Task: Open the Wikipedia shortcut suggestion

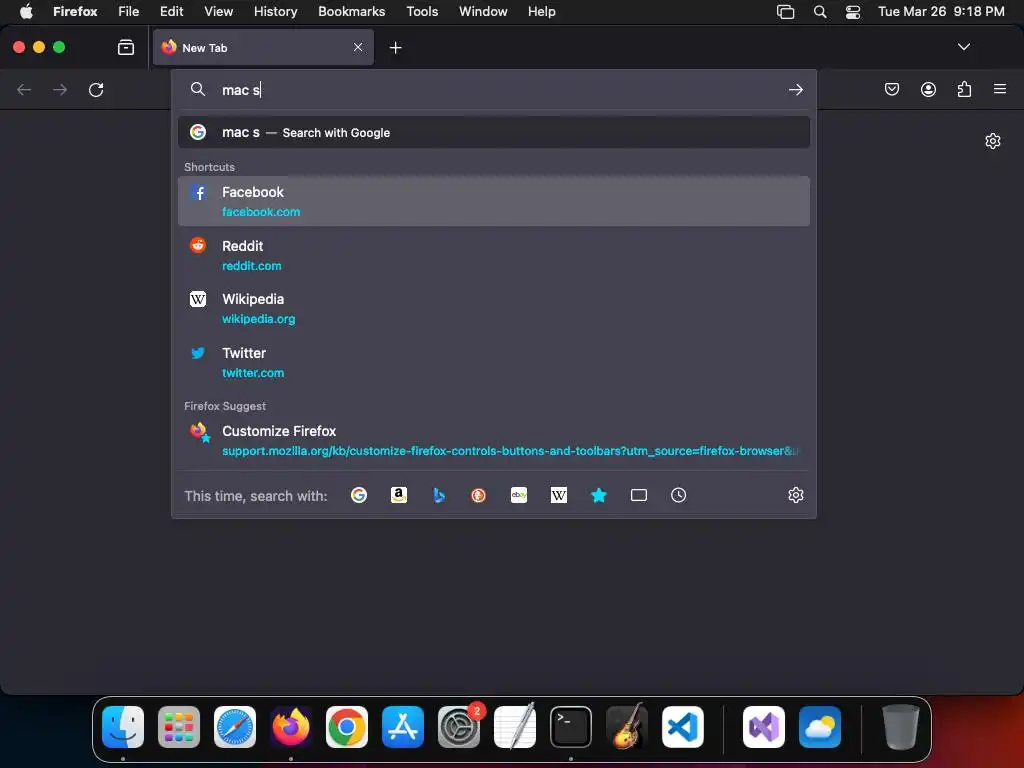Action: tap(494, 308)
